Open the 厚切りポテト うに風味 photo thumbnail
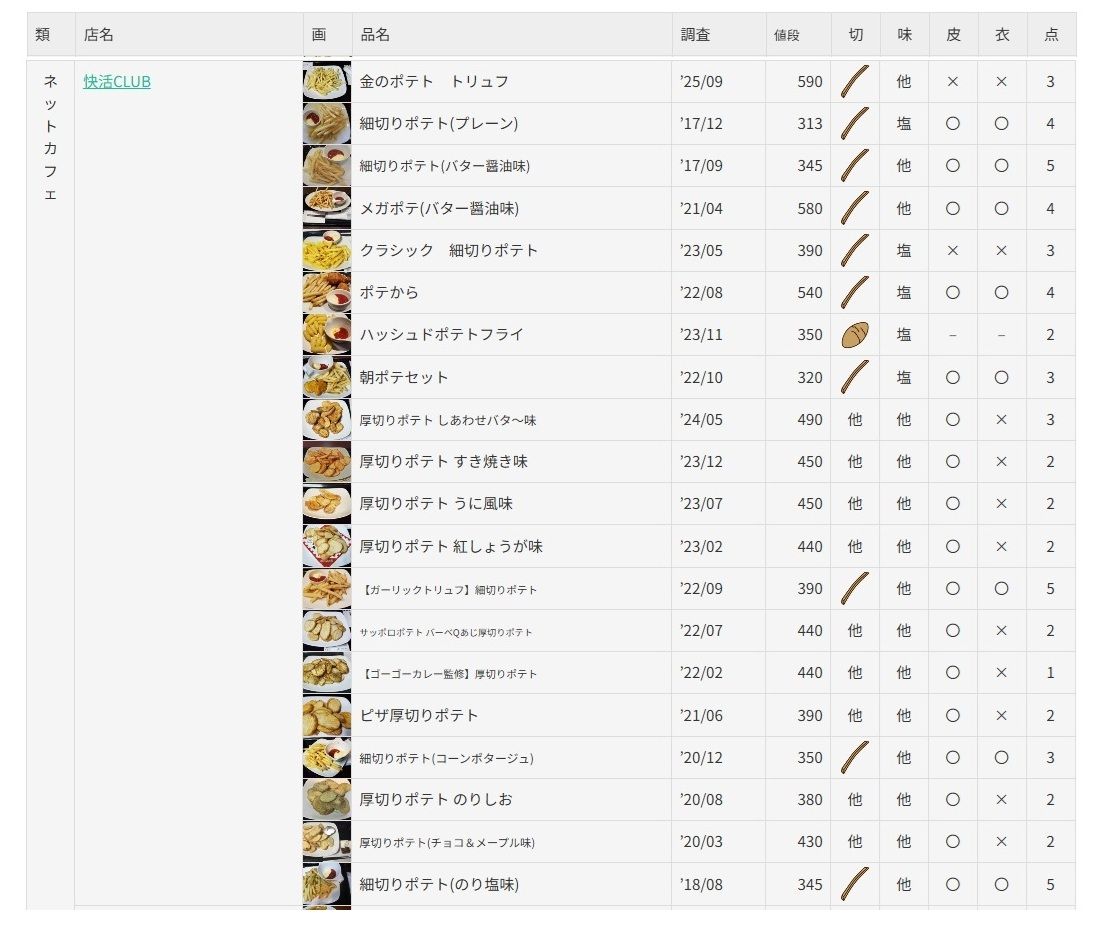 tap(327, 504)
